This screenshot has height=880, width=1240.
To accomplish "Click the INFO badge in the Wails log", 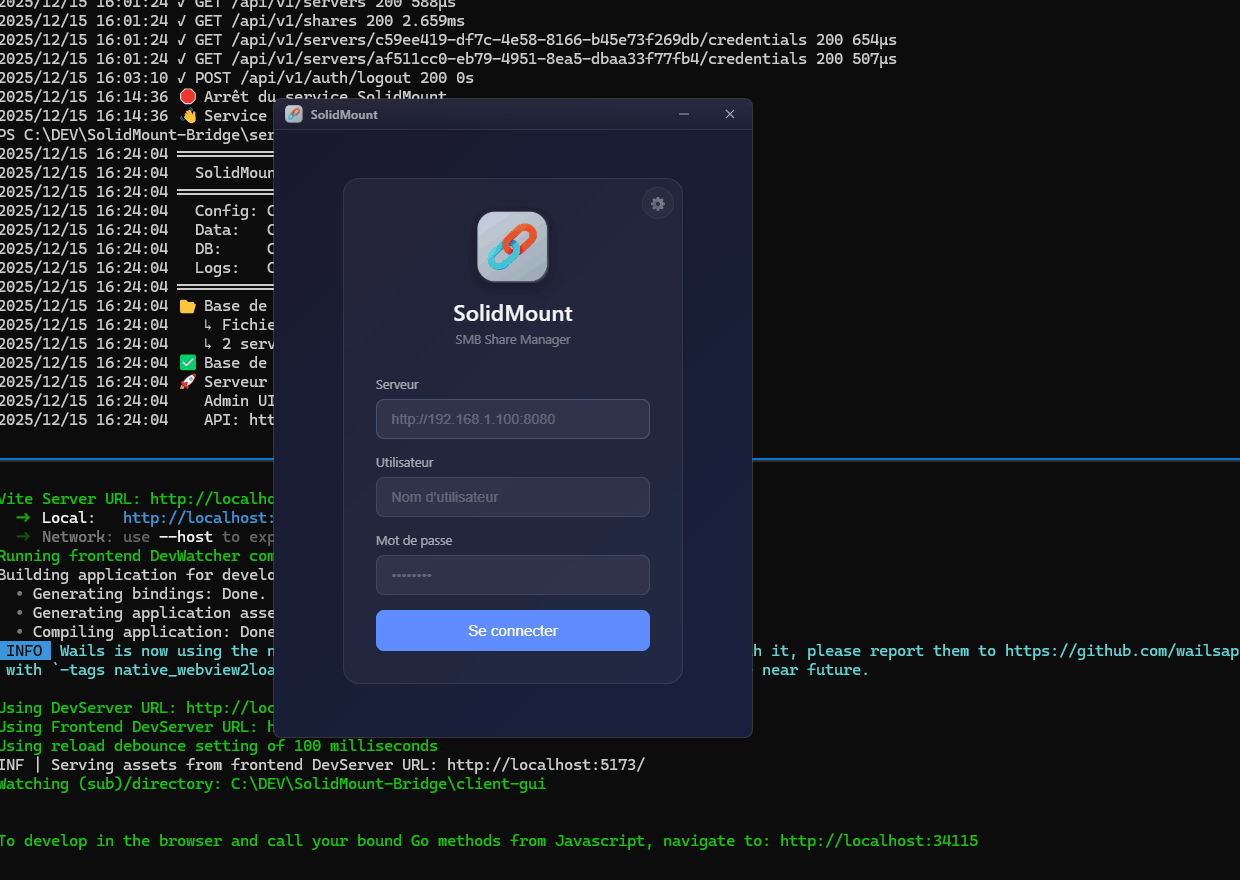I will point(24,650).
